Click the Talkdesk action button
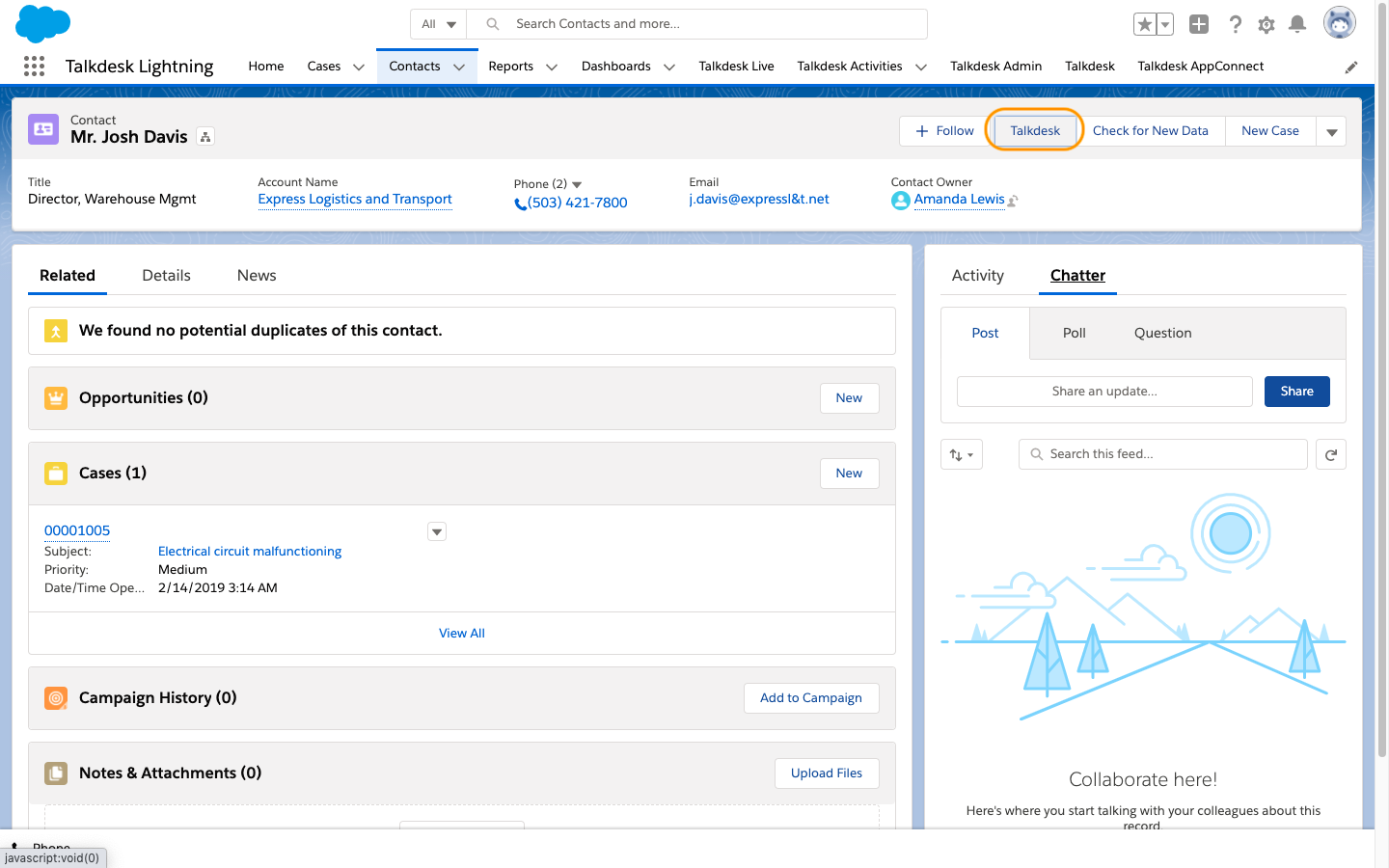1389x868 pixels. pyautogui.click(x=1035, y=131)
